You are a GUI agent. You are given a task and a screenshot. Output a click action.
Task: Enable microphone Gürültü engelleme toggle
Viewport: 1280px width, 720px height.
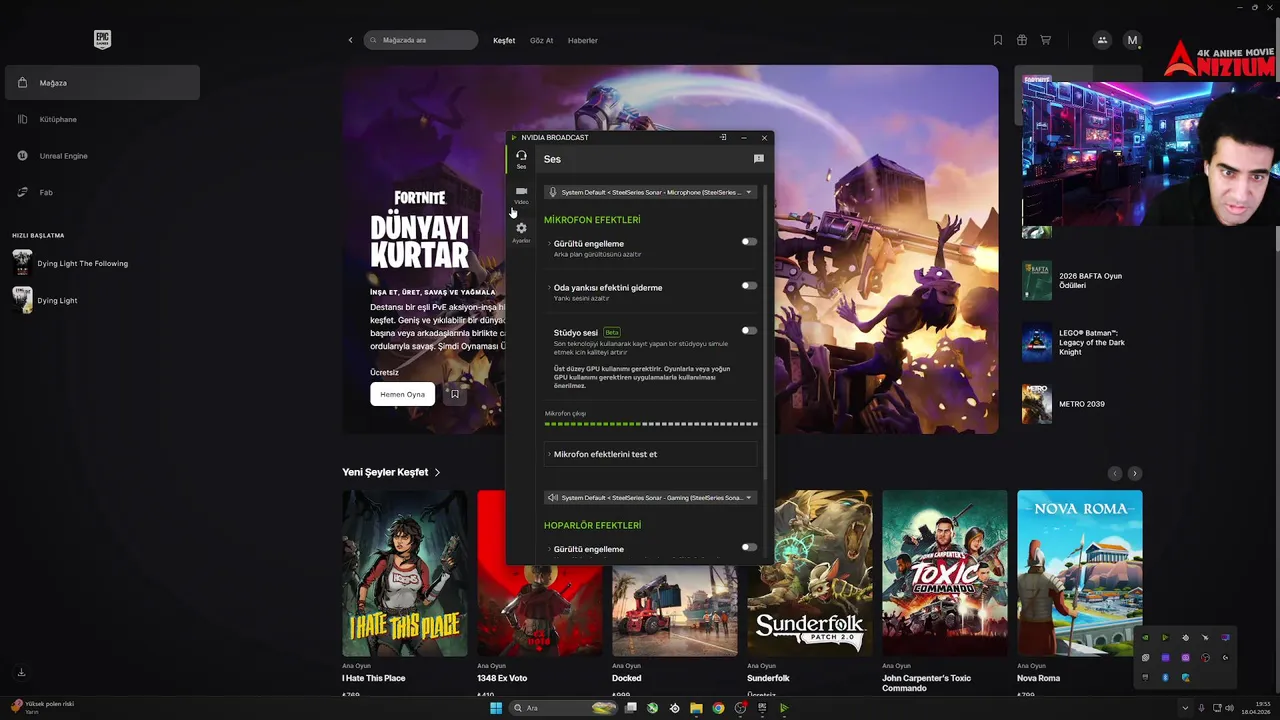pos(749,242)
